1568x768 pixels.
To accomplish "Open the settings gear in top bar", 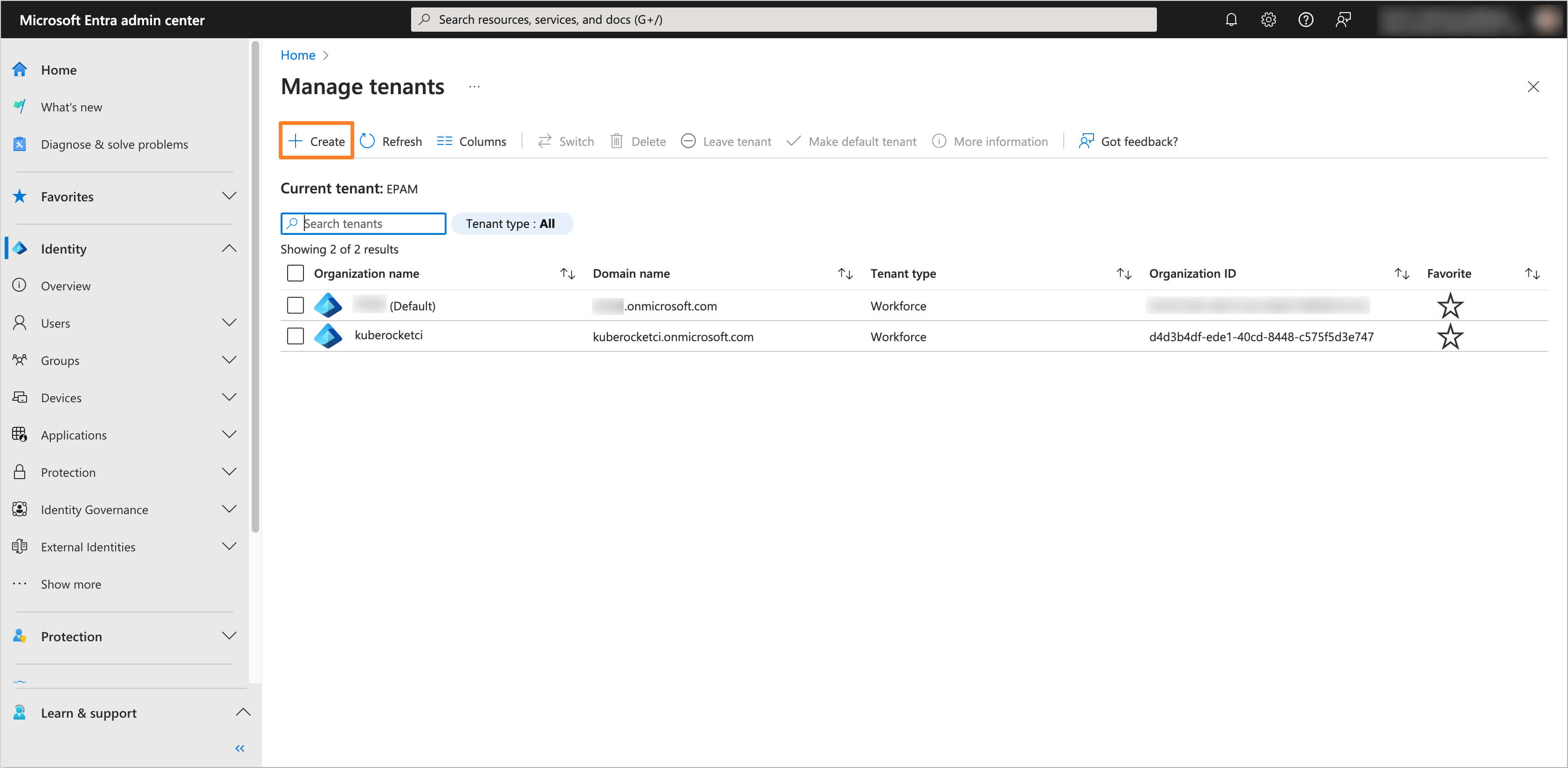I will tap(1268, 19).
